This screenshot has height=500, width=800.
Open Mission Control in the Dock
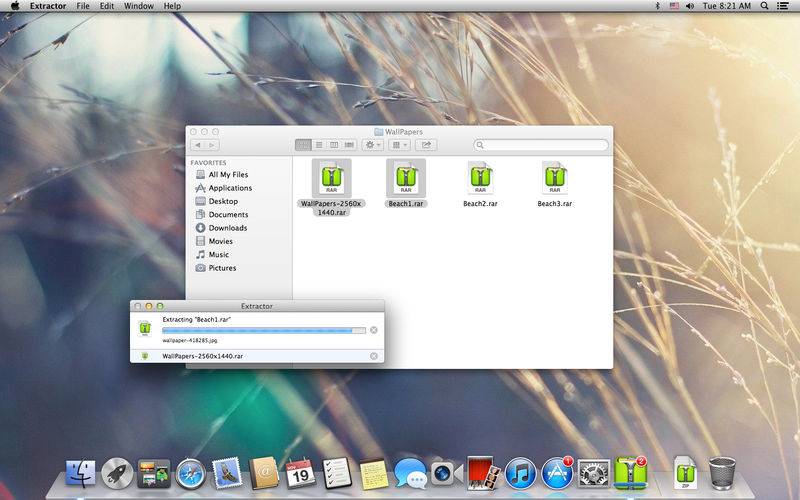point(154,473)
